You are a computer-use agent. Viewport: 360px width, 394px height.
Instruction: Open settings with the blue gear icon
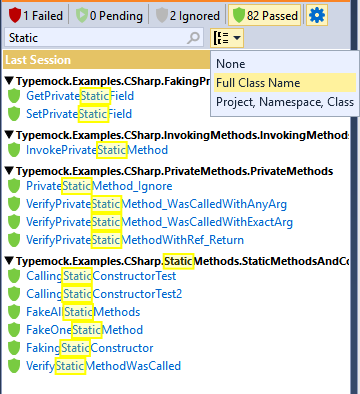pos(317,15)
